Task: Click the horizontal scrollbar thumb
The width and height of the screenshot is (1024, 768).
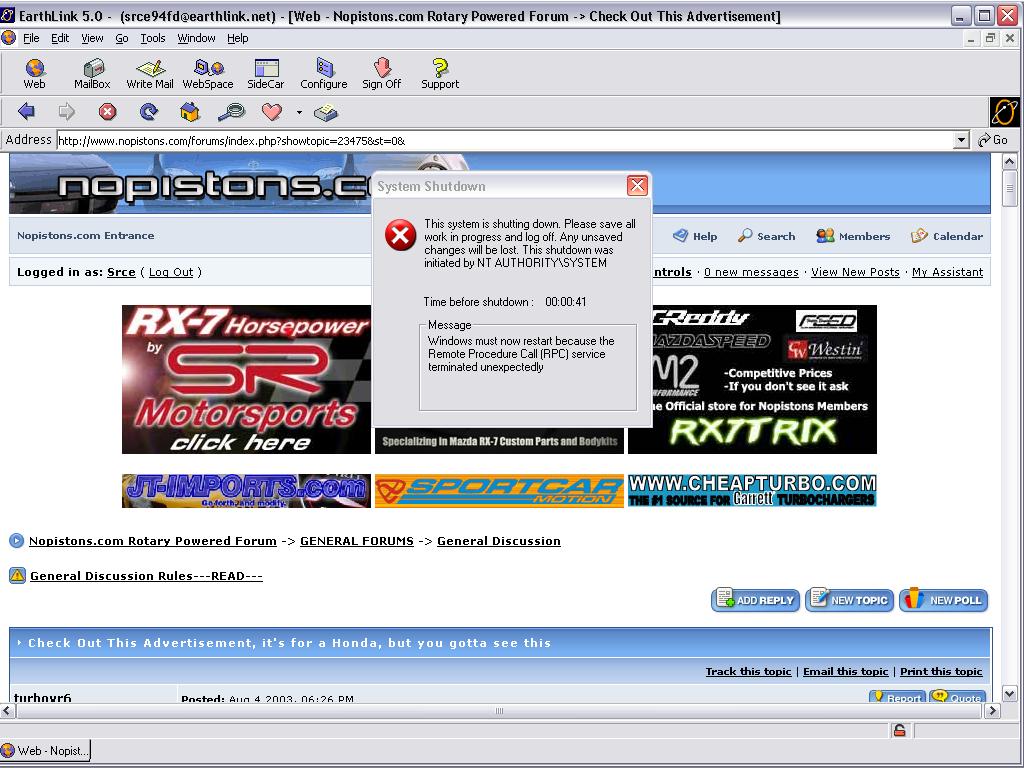Action: (x=499, y=711)
